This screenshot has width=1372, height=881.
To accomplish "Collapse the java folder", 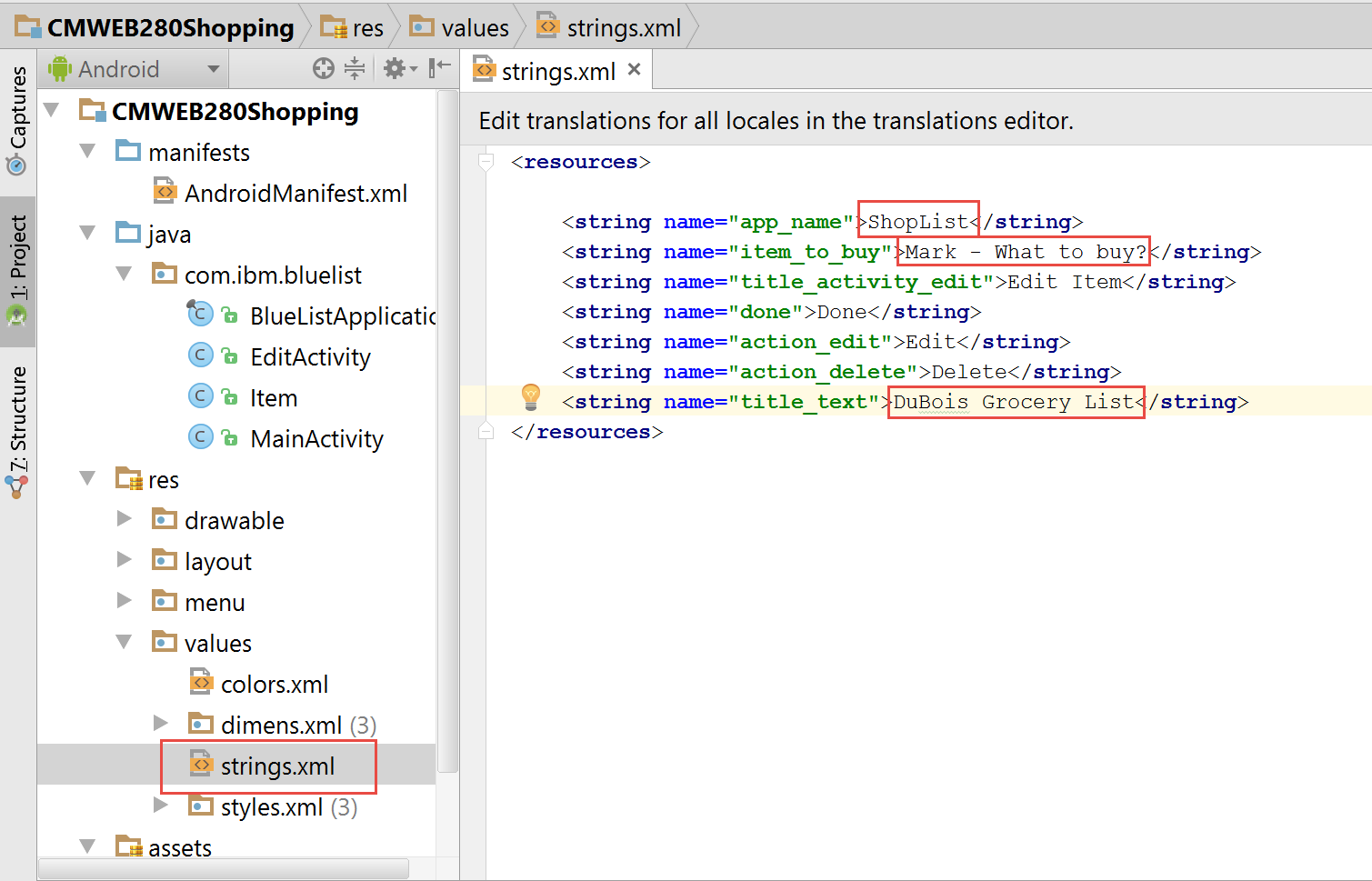I will 87,233.
